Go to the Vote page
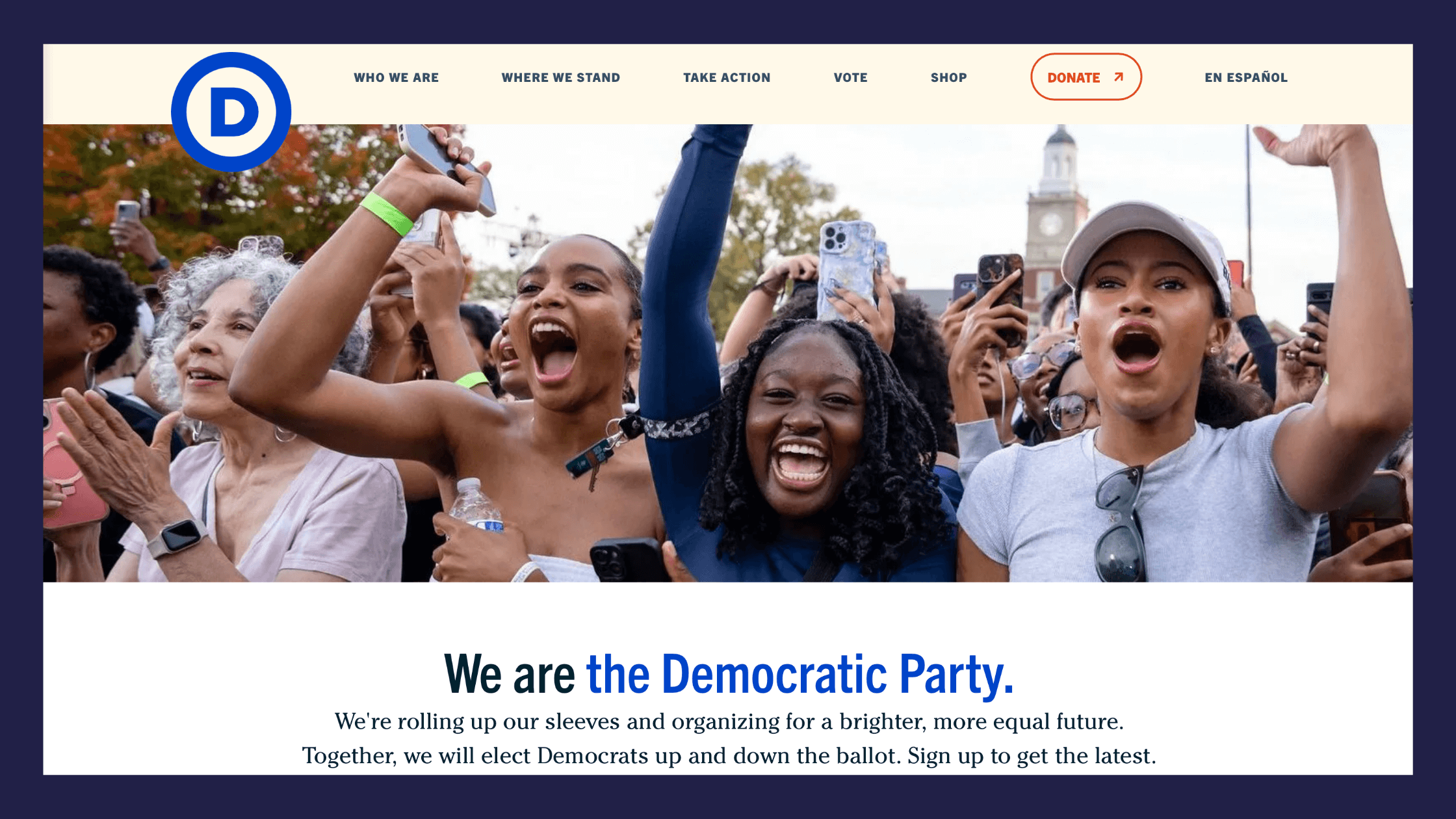Image resolution: width=1456 pixels, height=819 pixels. [850, 77]
